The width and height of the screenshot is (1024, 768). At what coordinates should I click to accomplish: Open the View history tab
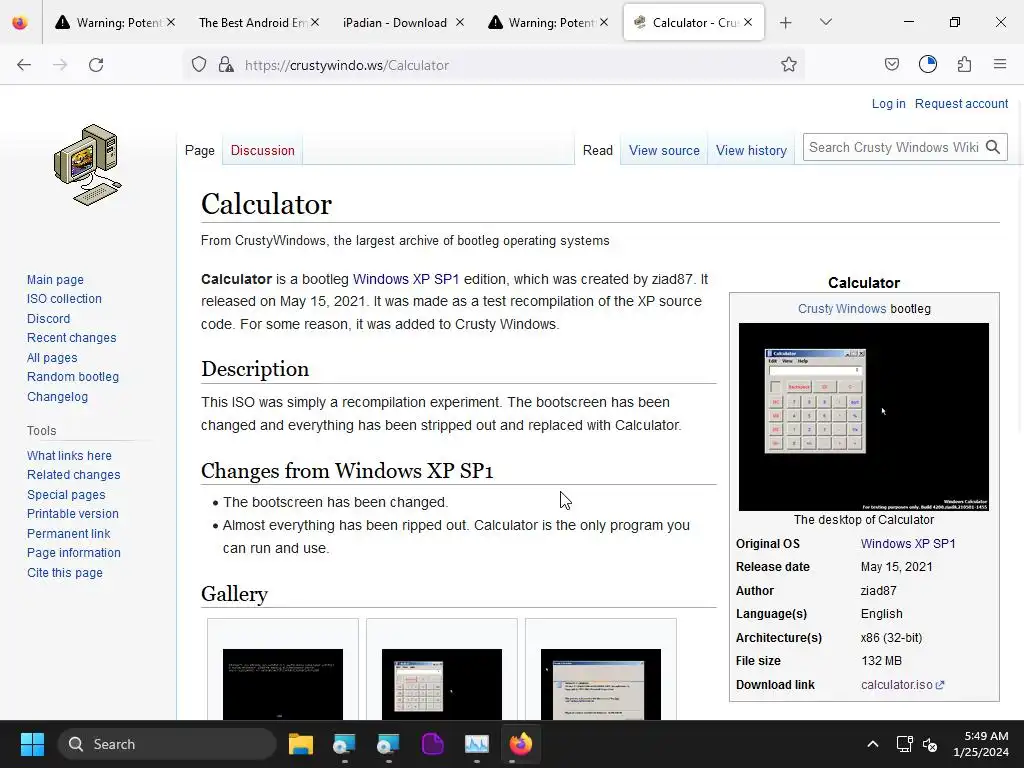[751, 150]
